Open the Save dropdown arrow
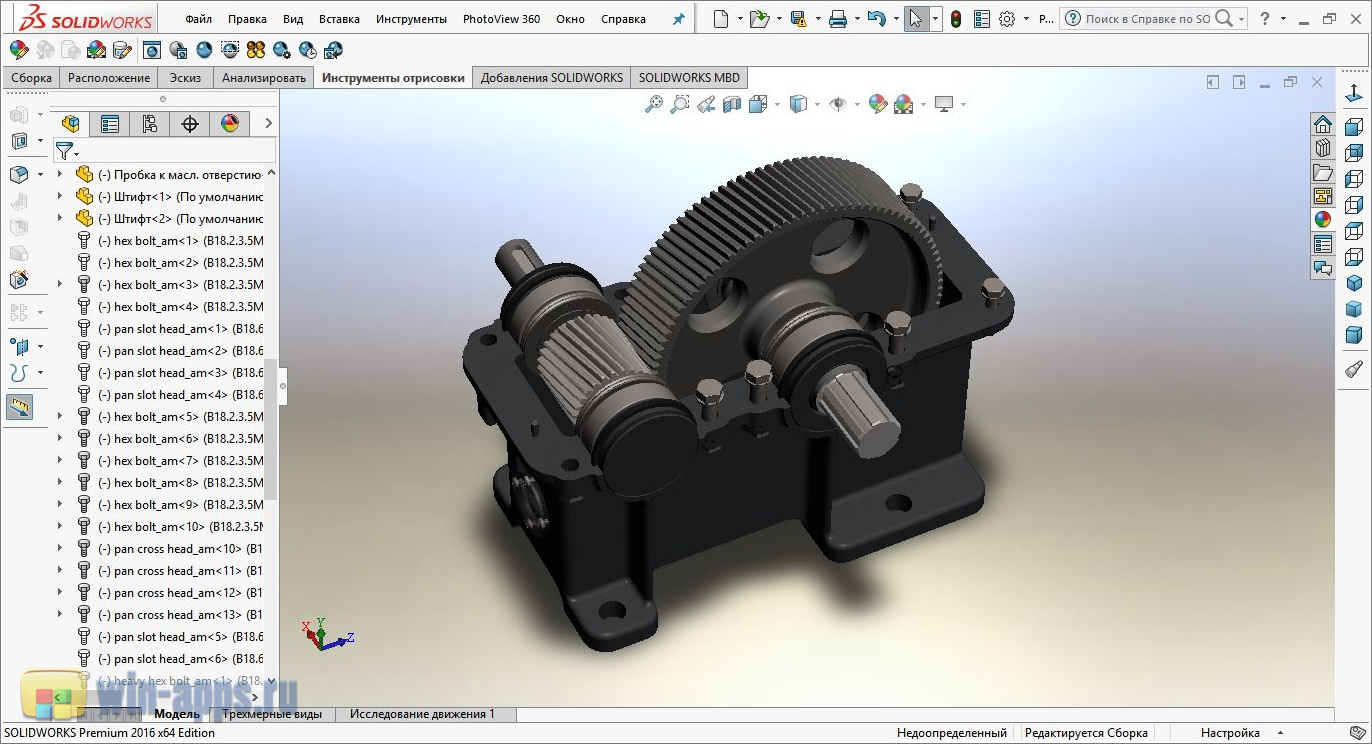Image resolution: width=1372 pixels, height=744 pixels. click(x=817, y=19)
